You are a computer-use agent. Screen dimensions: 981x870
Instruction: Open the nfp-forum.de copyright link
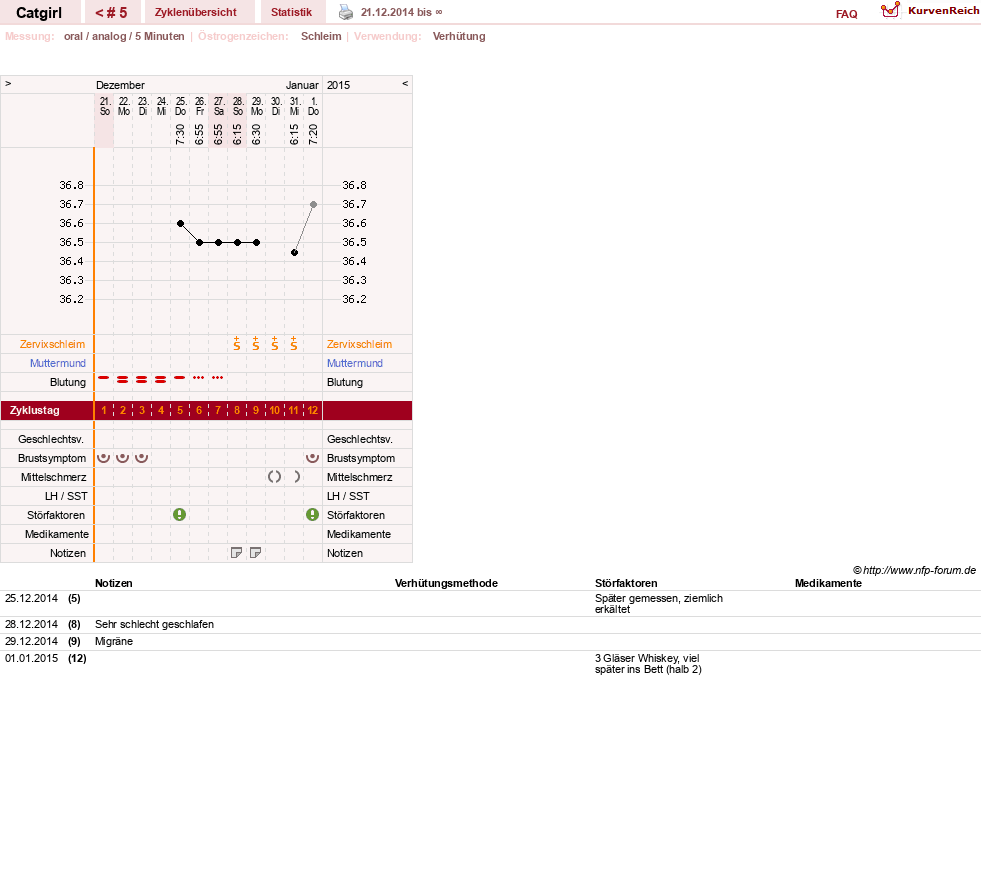pyautogui.click(x=914, y=570)
